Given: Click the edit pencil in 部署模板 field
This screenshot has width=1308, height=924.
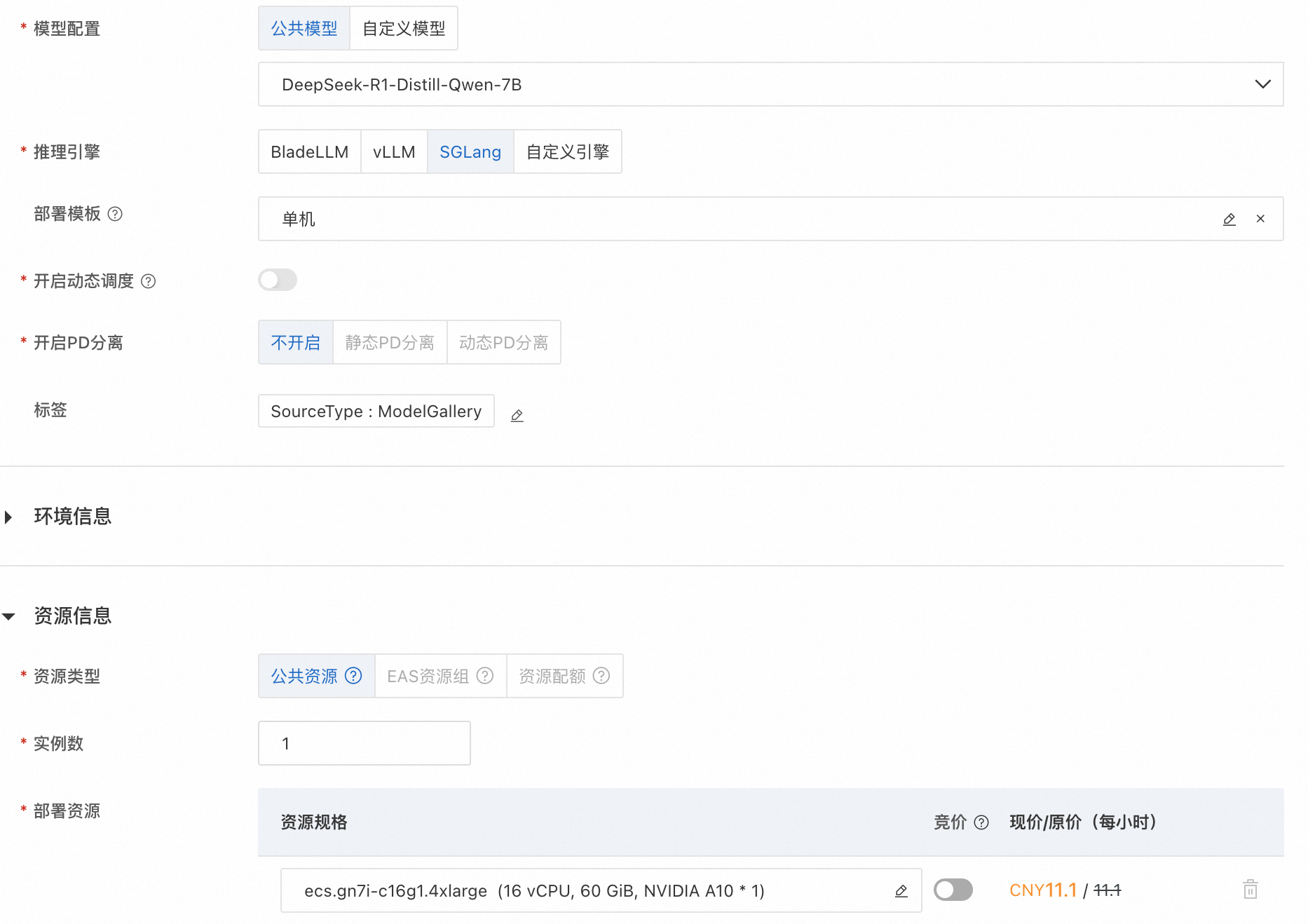Looking at the screenshot, I should 1229,219.
